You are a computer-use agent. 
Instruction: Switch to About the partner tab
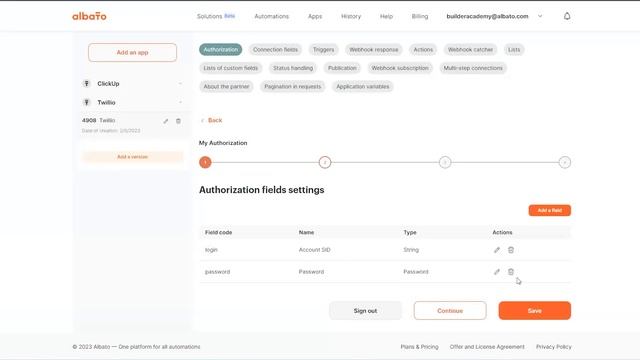pos(226,87)
